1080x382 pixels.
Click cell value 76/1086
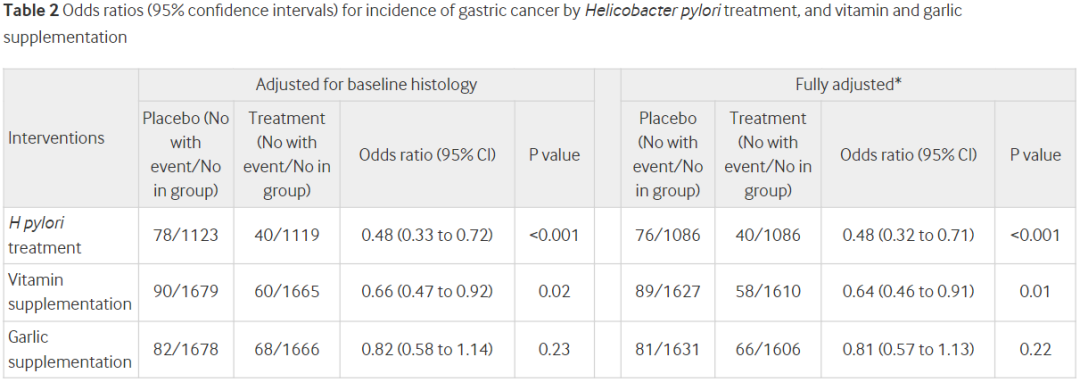667,235
